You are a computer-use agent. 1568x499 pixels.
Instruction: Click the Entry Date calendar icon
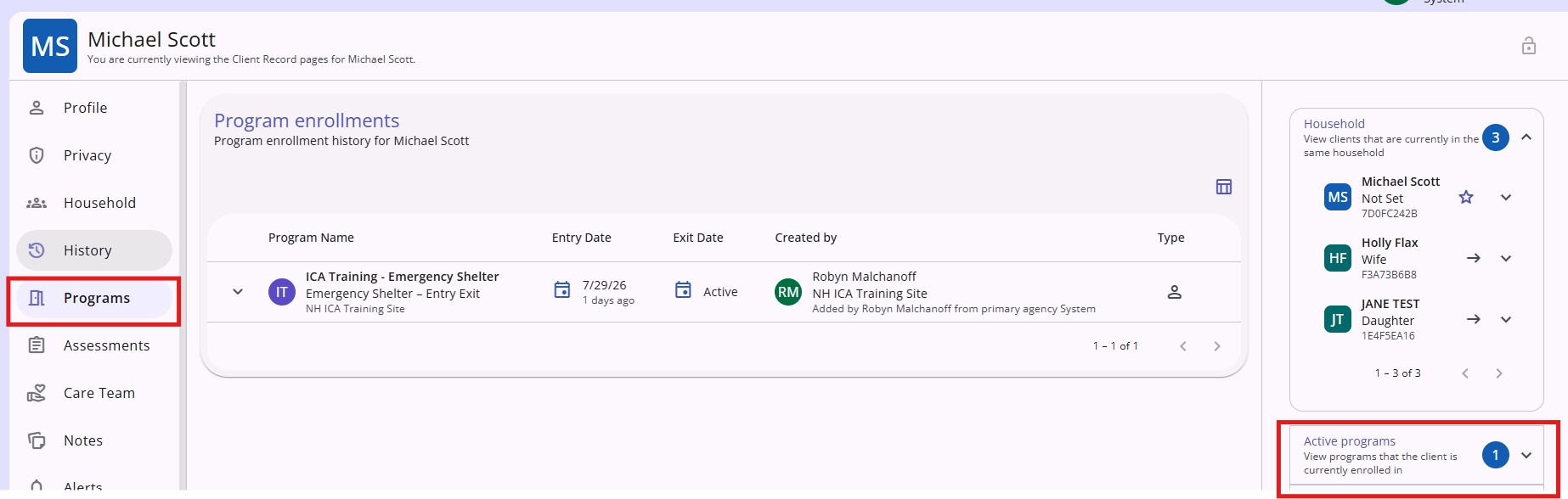pos(561,290)
